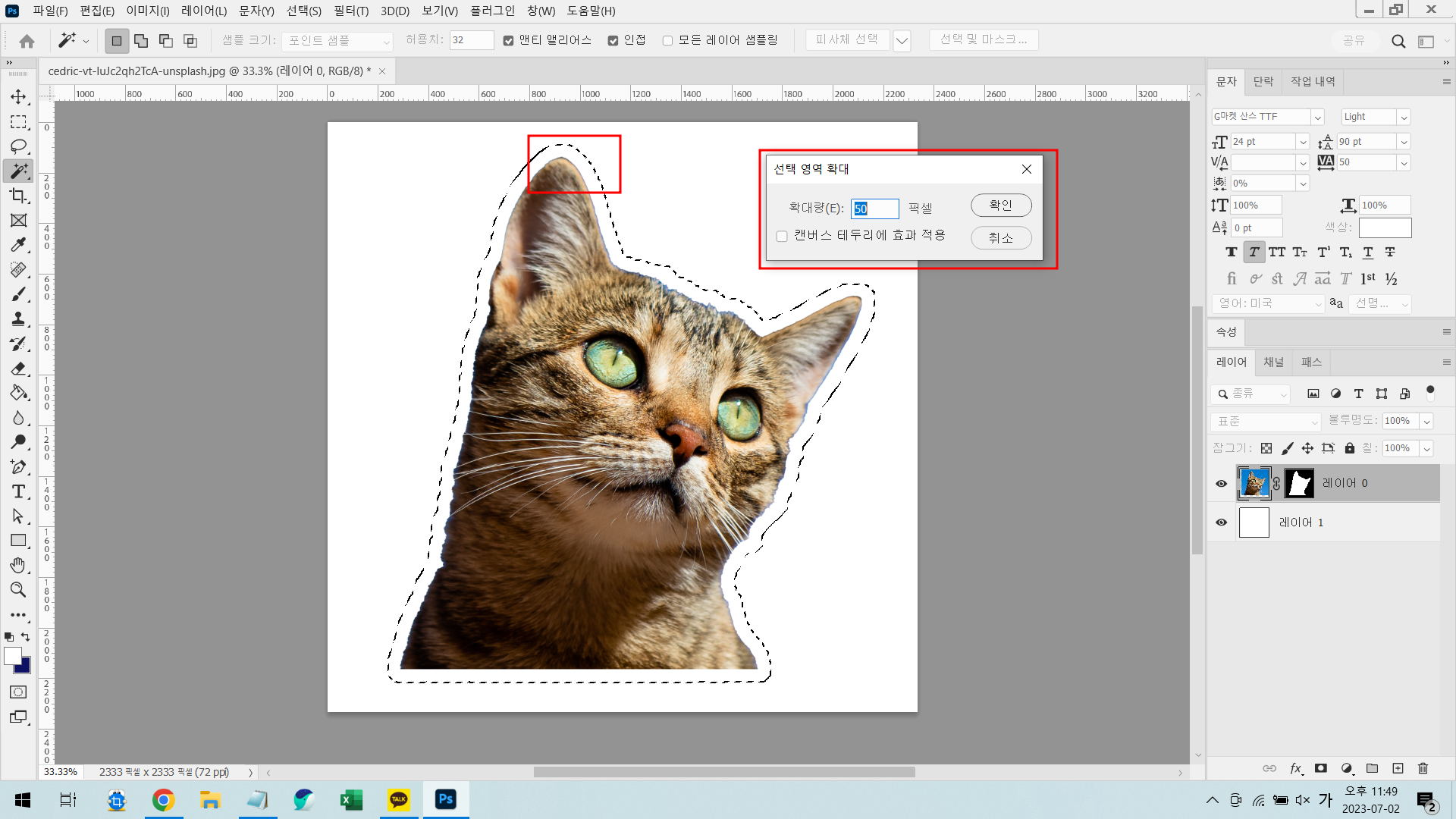Click the 취소 button in dialog

point(1000,238)
